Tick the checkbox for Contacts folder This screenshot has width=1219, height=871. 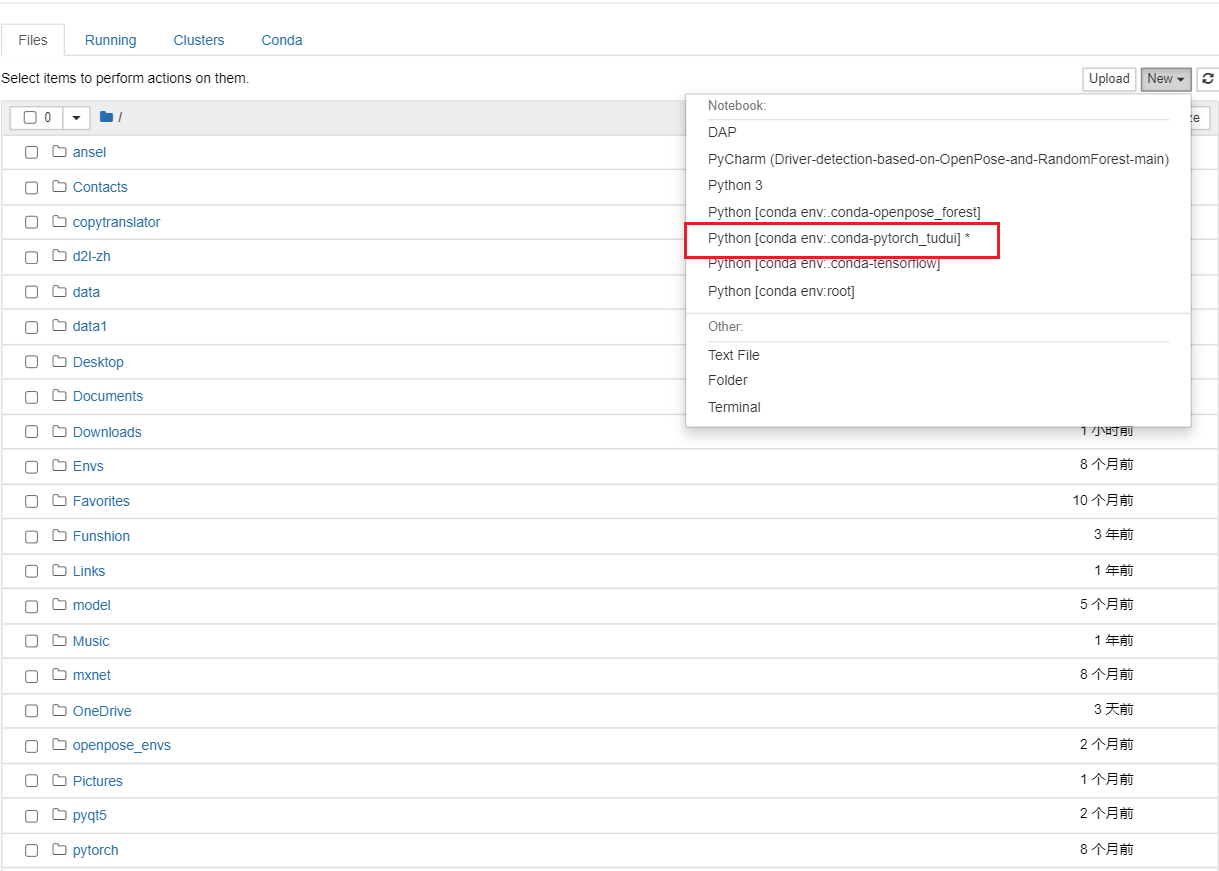coord(32,187)
